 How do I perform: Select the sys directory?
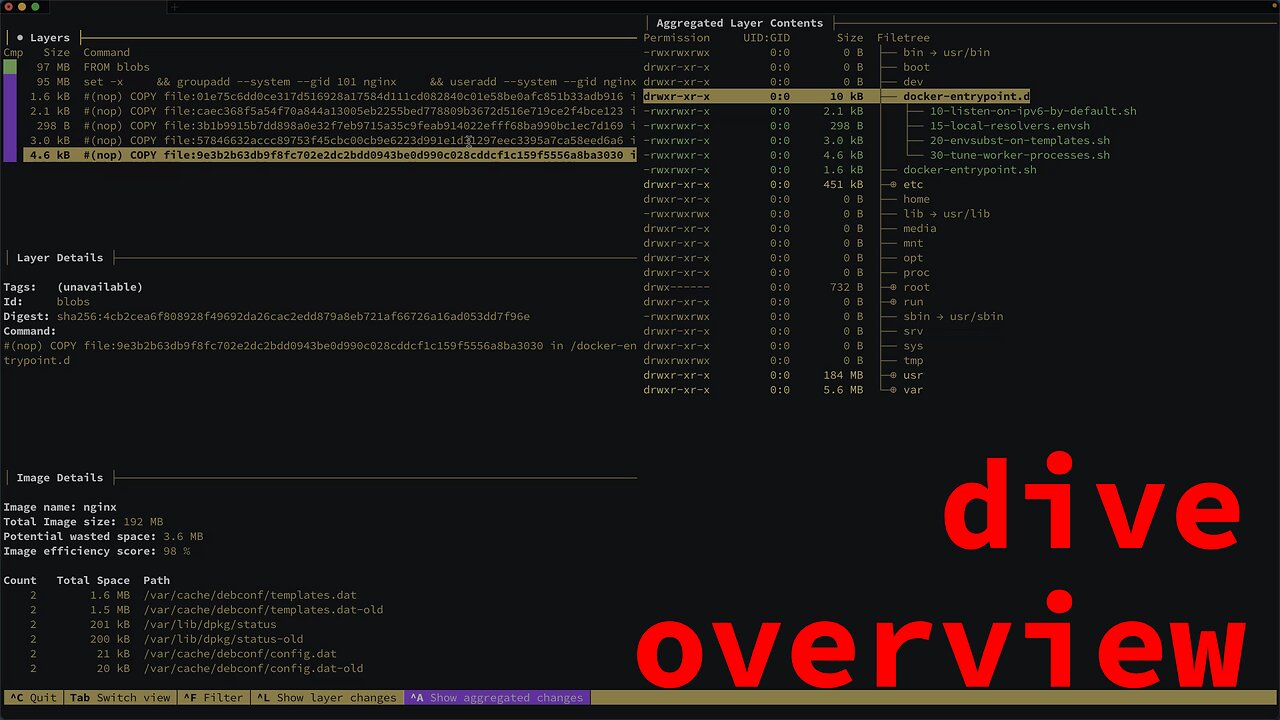pos(913,346)
